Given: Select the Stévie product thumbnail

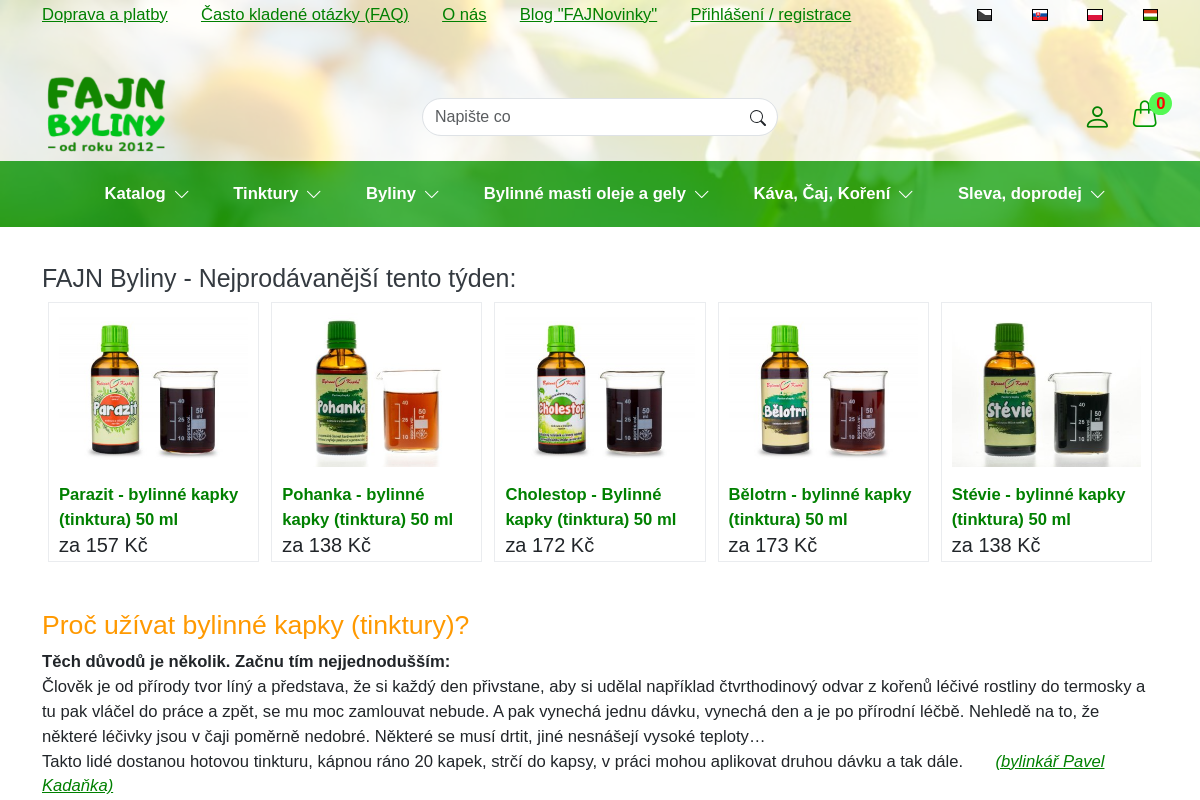Looking at the screenshot, I should (x=1046, y=390).
